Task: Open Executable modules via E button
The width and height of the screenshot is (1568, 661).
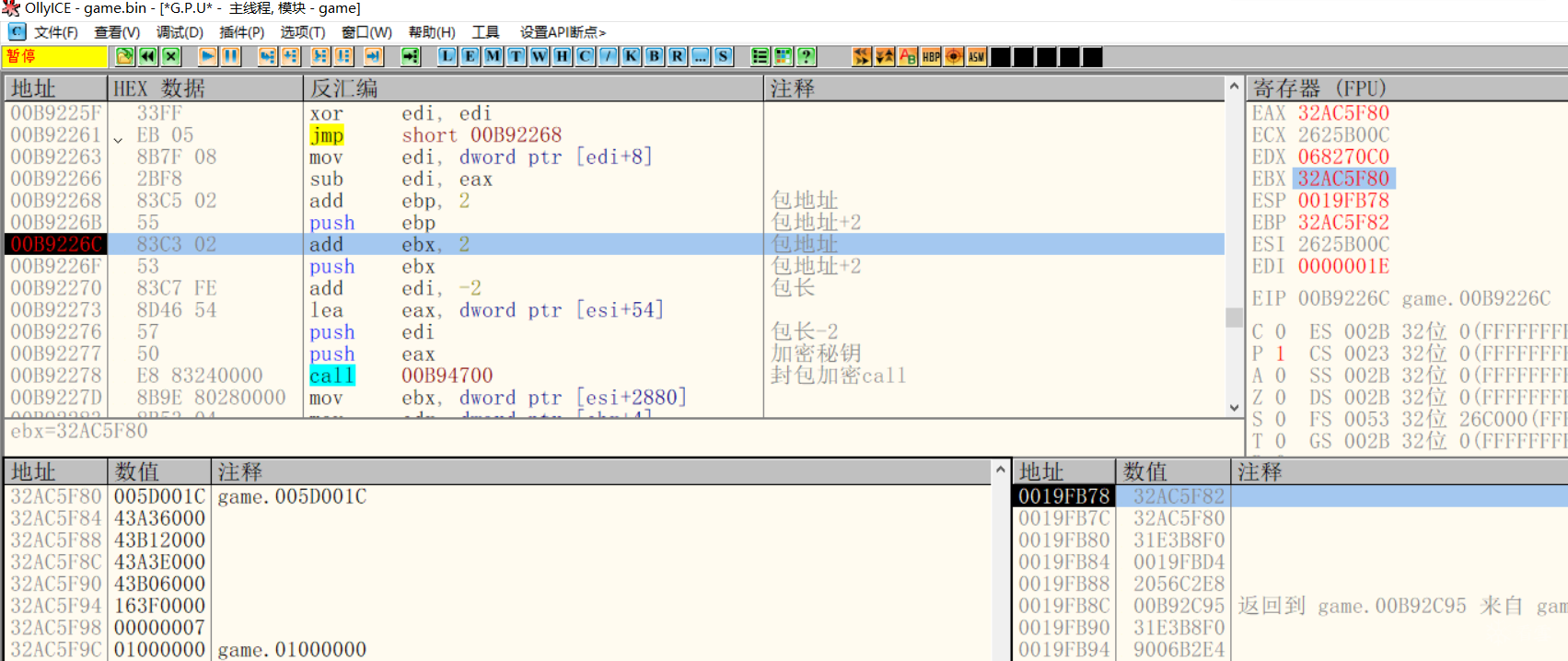Action: pos(470,56)
